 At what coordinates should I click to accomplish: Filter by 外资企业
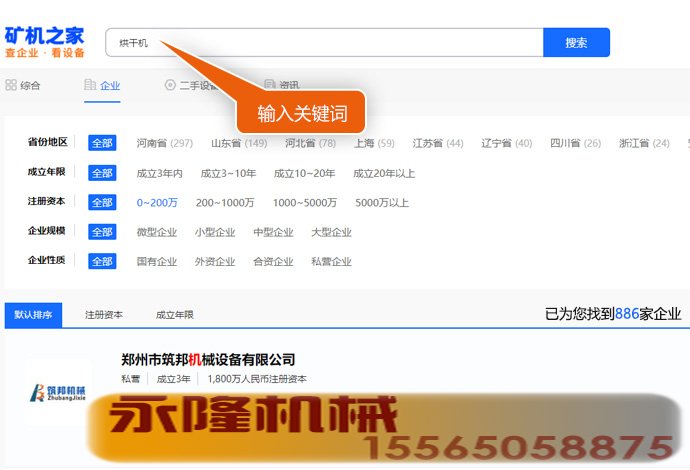tap(215, 261)
